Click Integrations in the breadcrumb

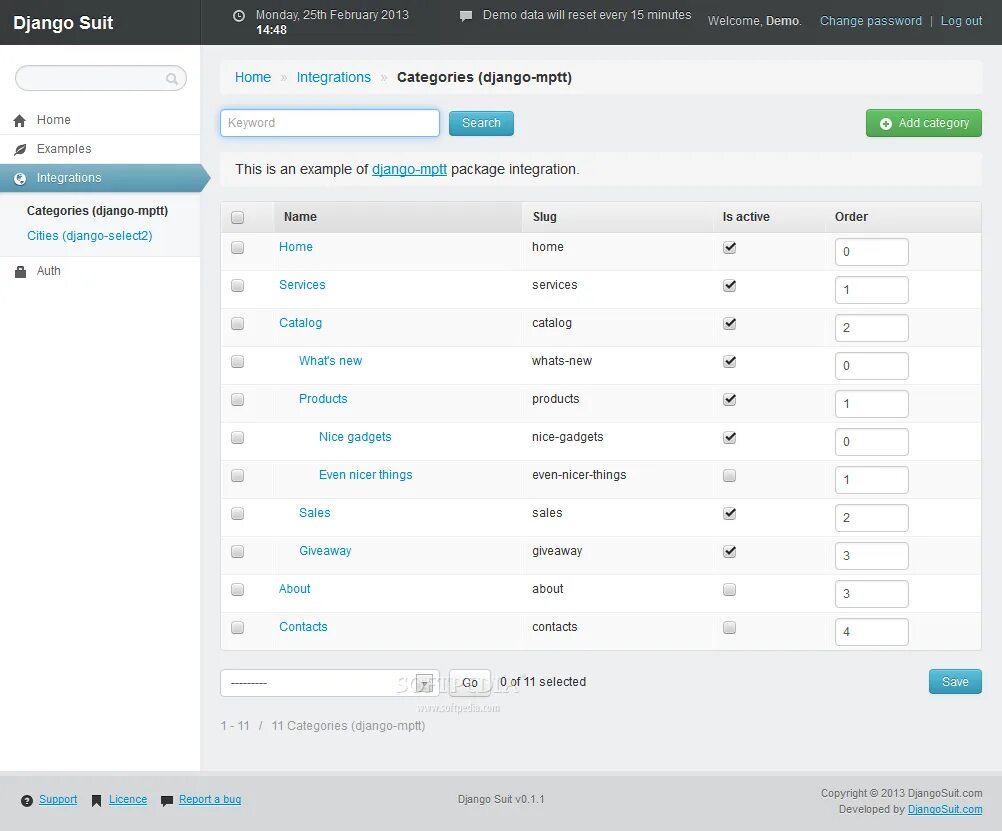pyautogui.click(x=334, y=77)
